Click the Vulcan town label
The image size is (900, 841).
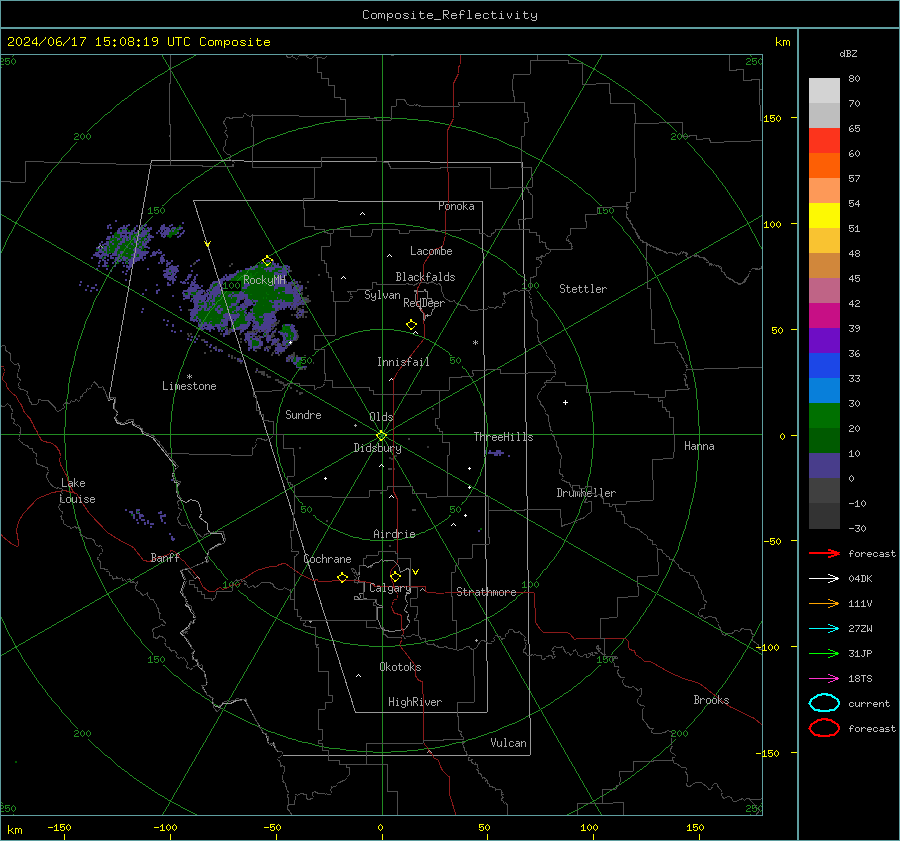pyautogui.click(x=509, y=743)
